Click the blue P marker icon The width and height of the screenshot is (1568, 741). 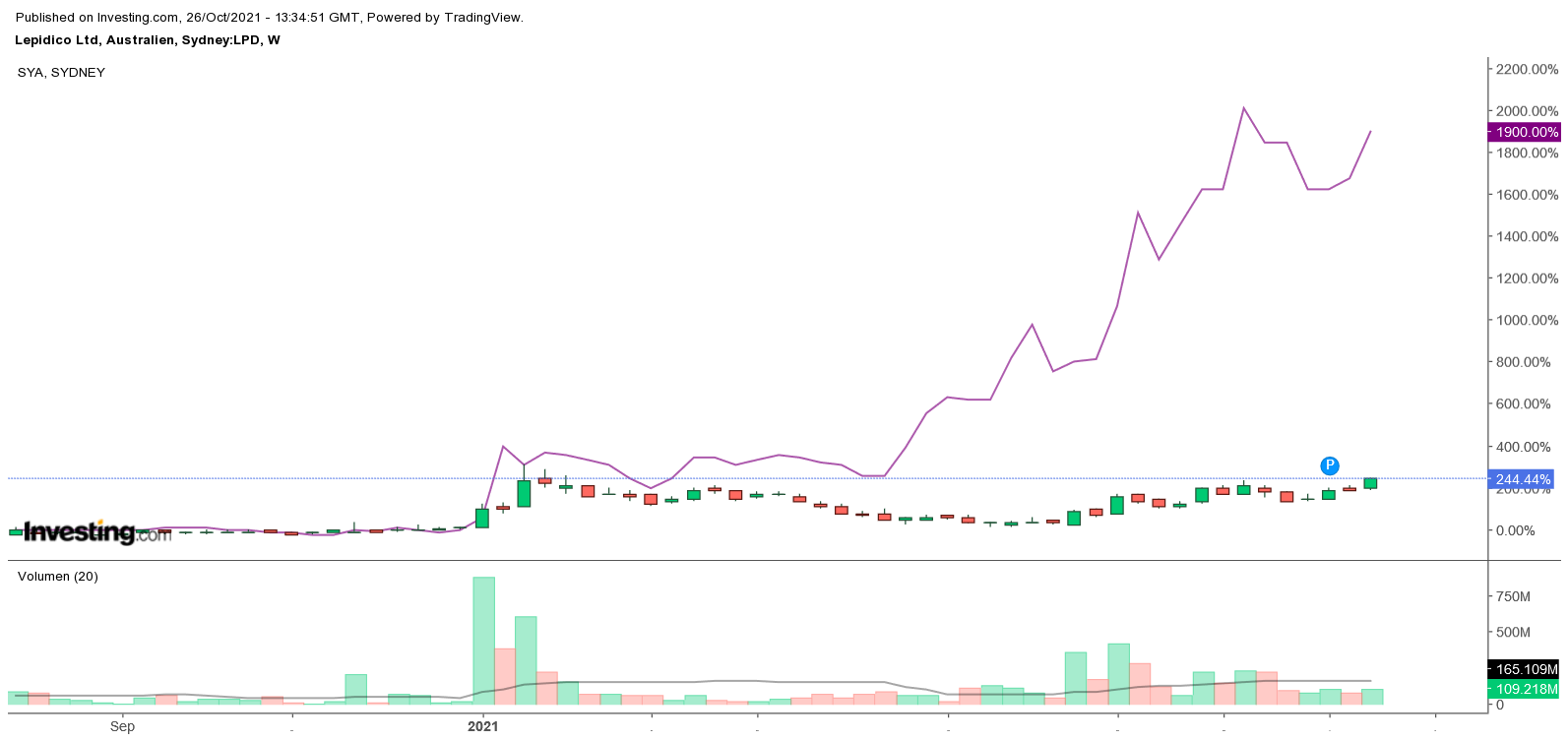1330,465
